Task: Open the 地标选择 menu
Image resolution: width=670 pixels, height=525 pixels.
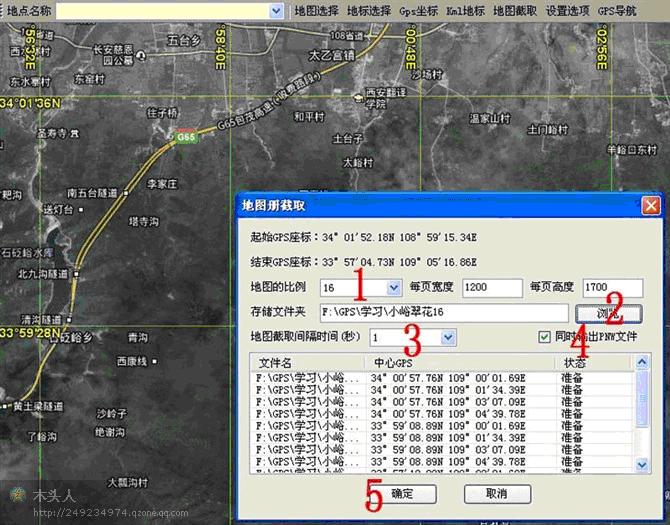Action: [x=369, y=10]
